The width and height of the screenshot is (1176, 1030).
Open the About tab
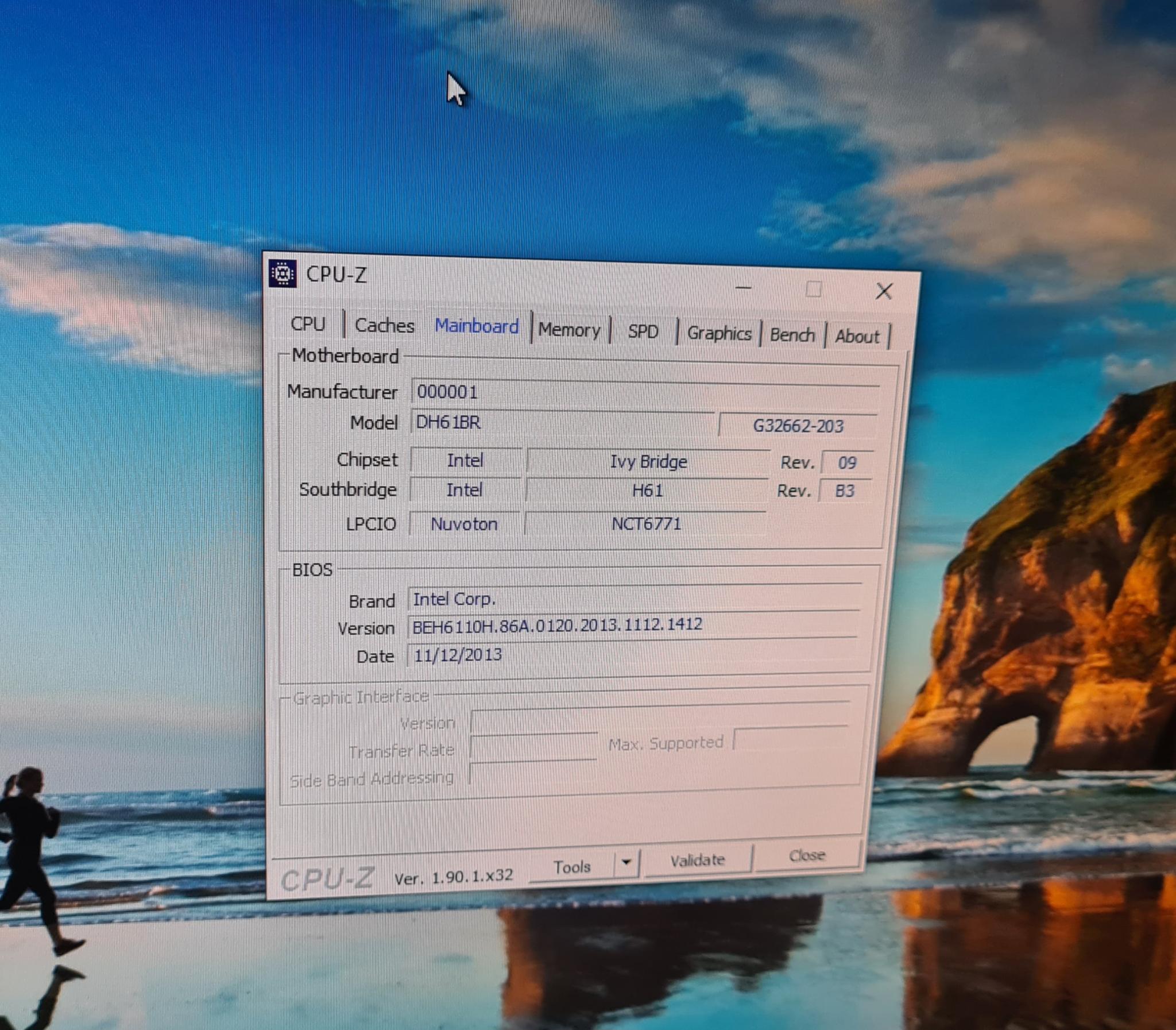(857, 336)
